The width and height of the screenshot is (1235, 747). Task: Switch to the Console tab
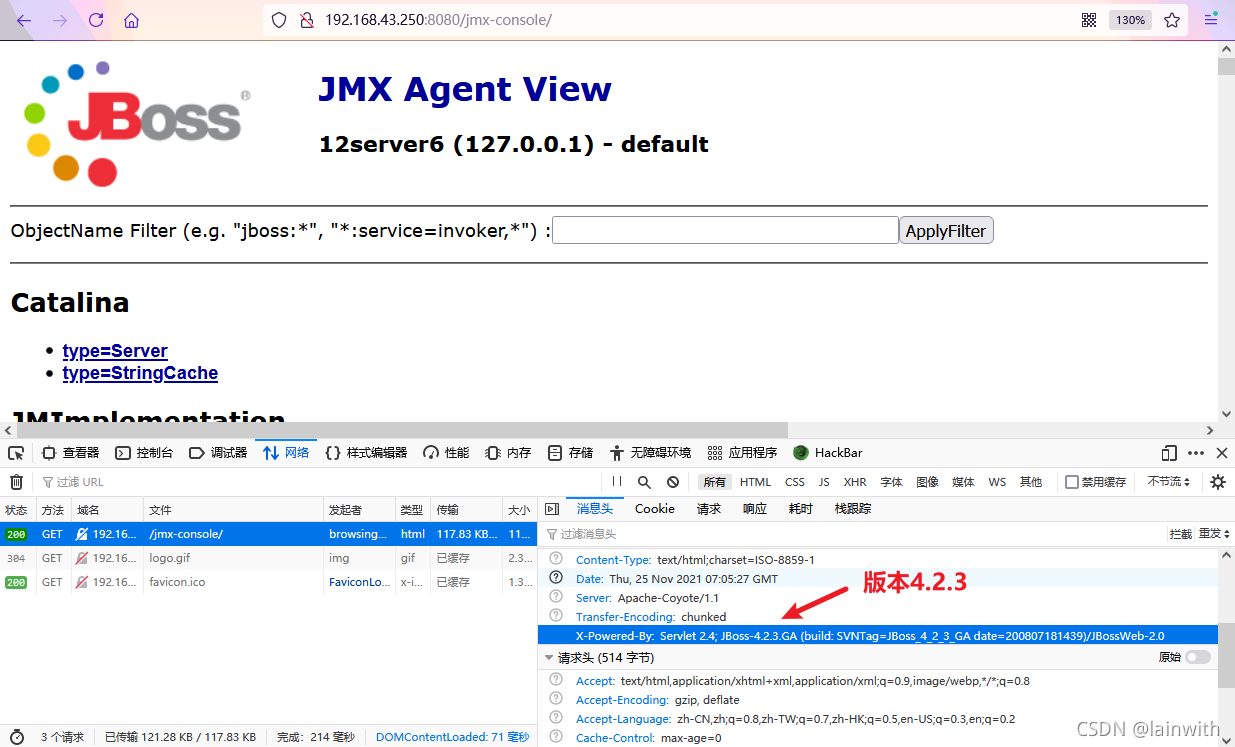tap(144, 453)
